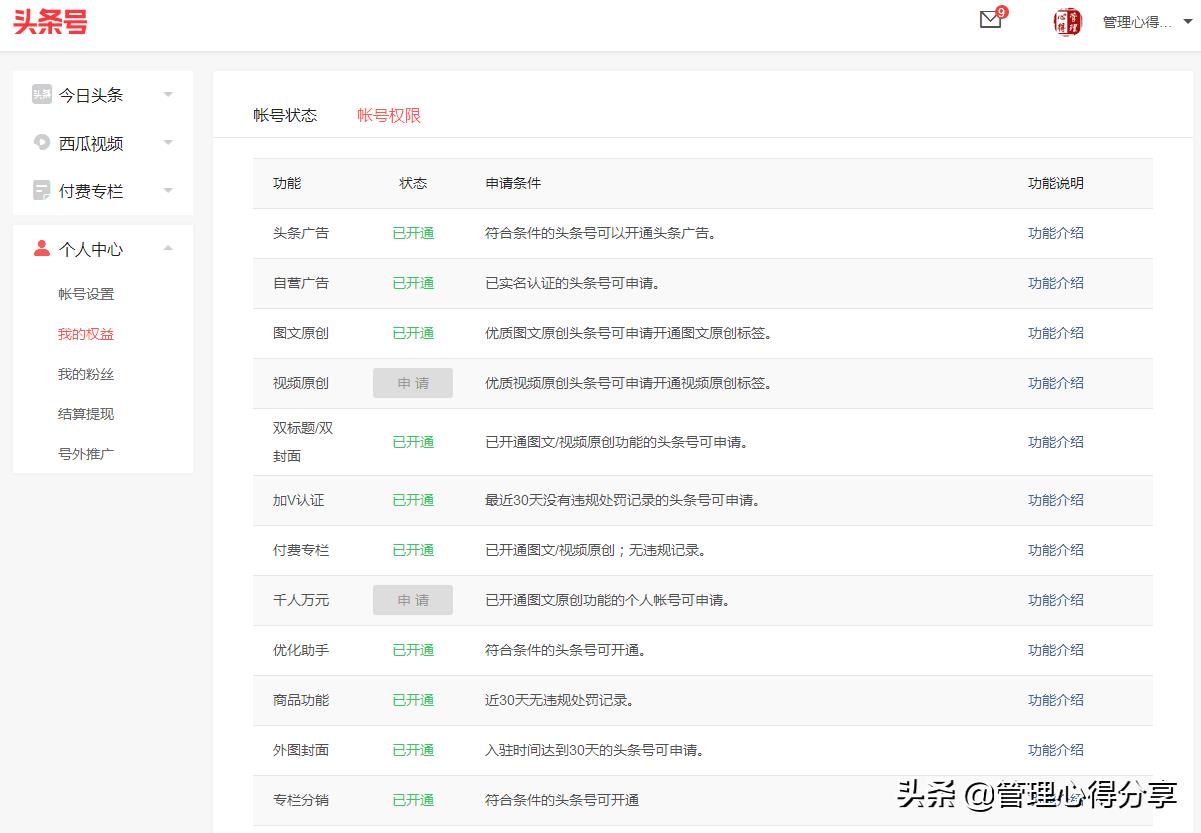Click the 付费专栏 sidebar icon

coord(41,190)
